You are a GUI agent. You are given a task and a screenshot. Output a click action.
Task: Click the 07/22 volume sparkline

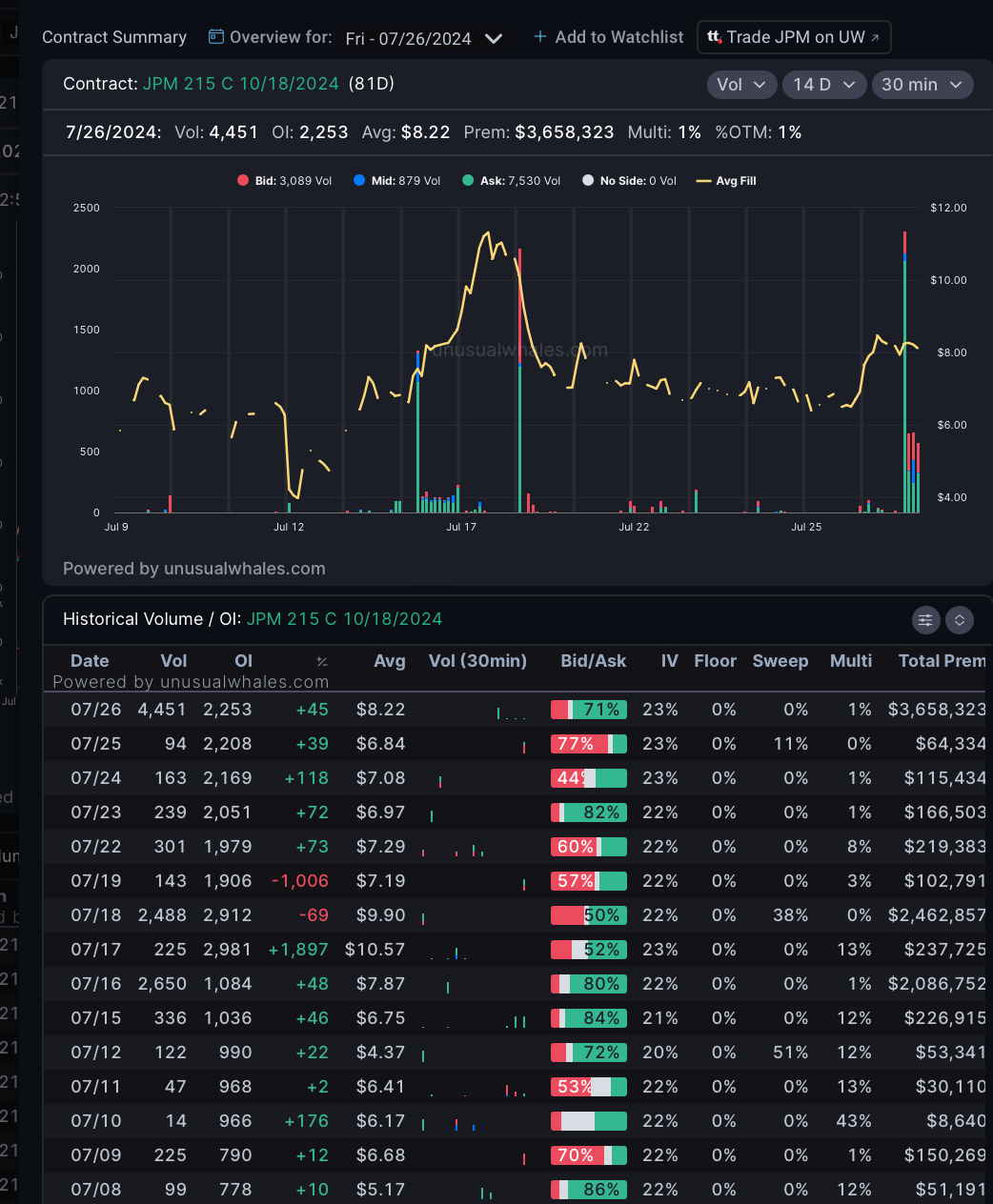point(454,850)
